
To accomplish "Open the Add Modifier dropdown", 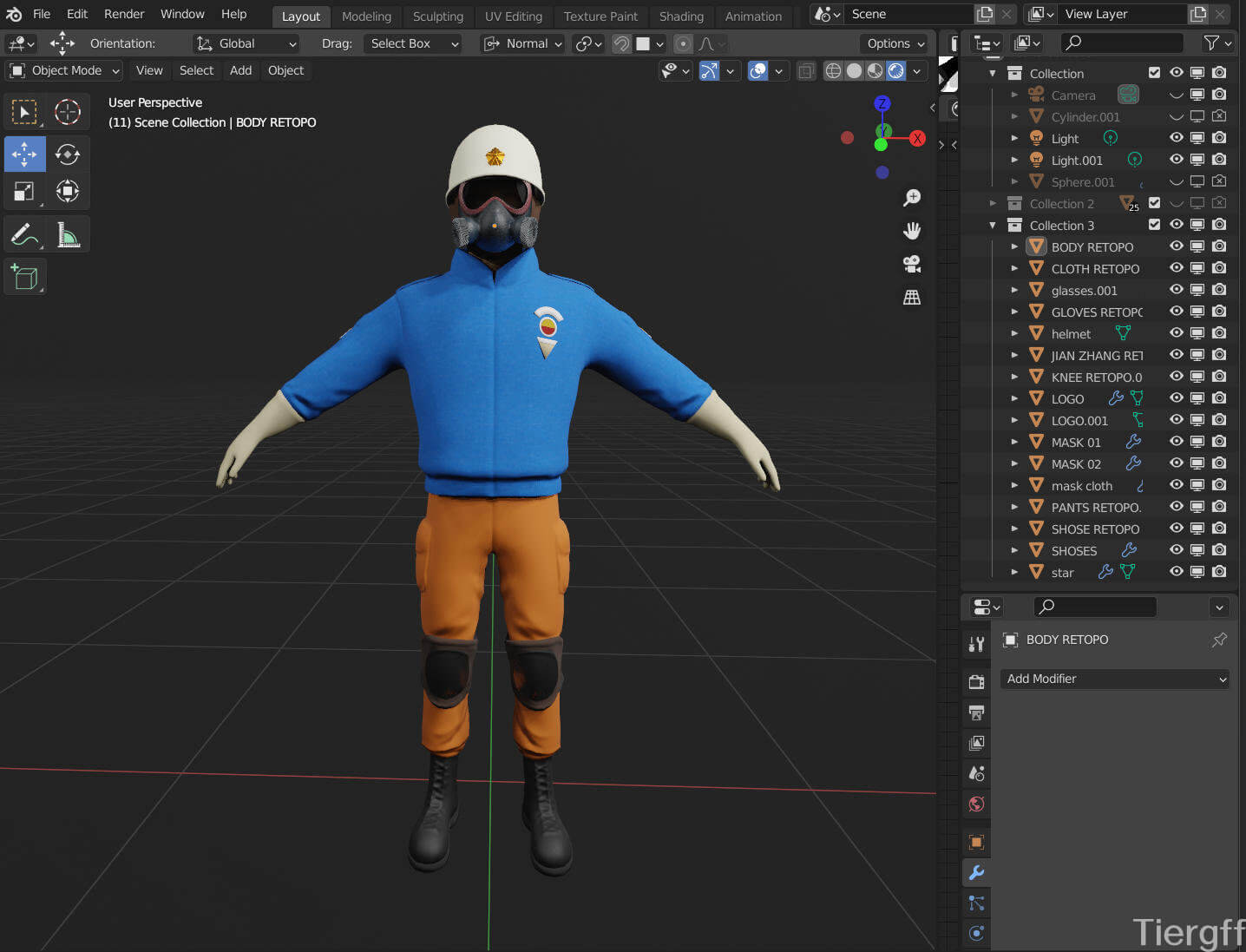I will [1116, 679].
